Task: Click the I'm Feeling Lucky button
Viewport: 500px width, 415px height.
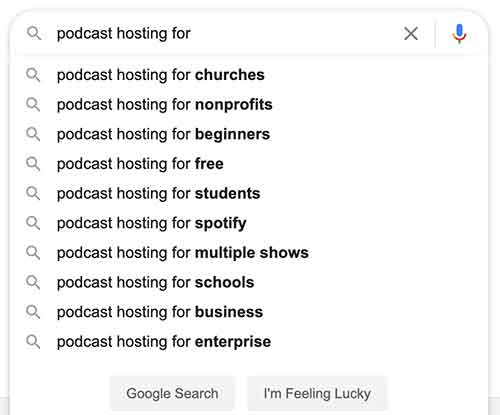Action: [317, 393]
